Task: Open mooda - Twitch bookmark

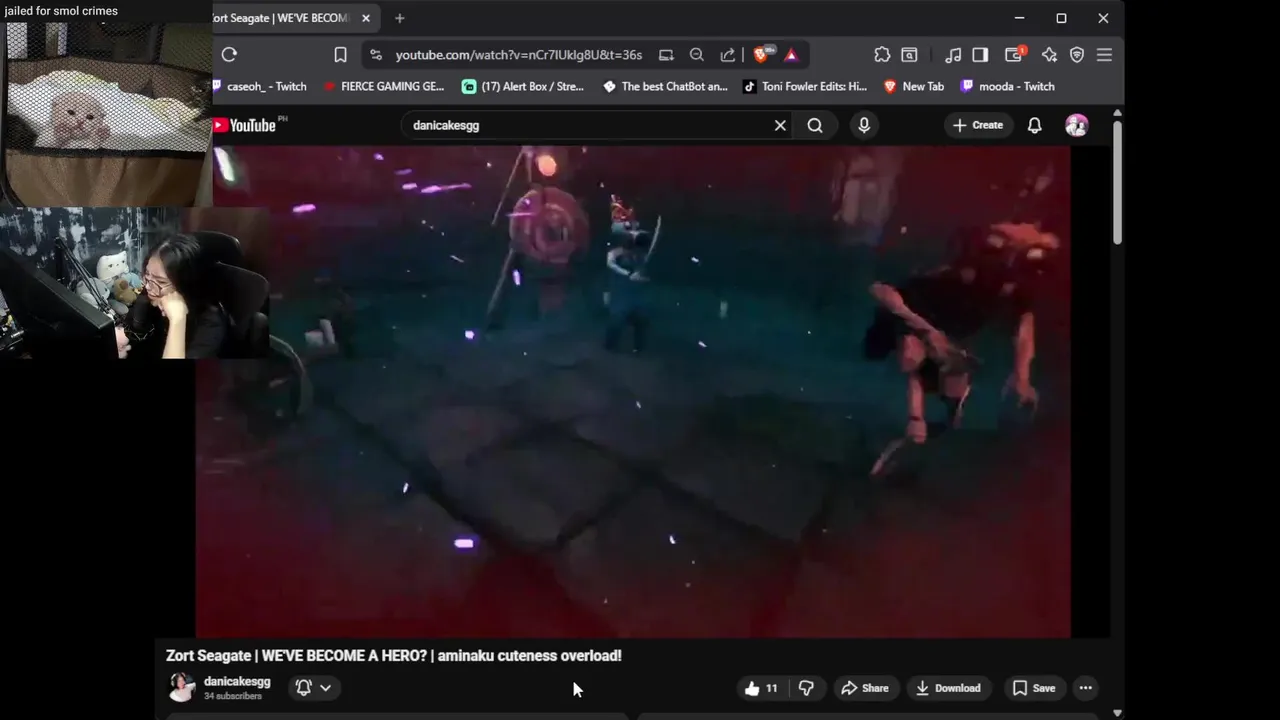Action: [1007, 86]
